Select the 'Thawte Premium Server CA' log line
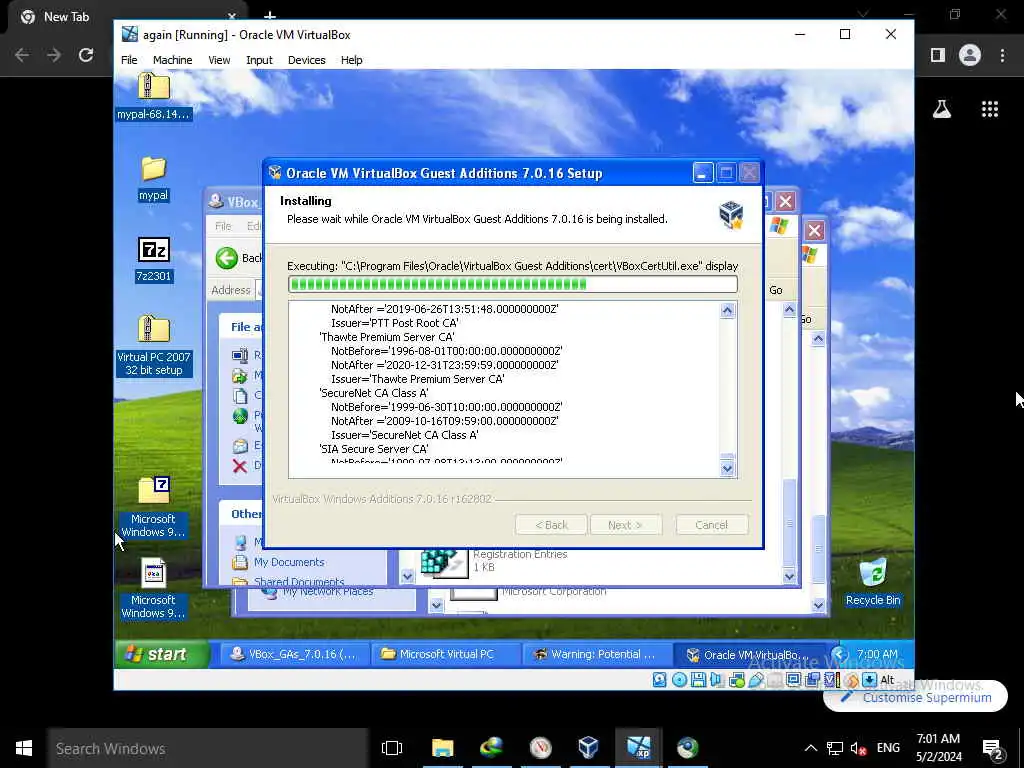The image size is (1024, 768). pos(387,337)
